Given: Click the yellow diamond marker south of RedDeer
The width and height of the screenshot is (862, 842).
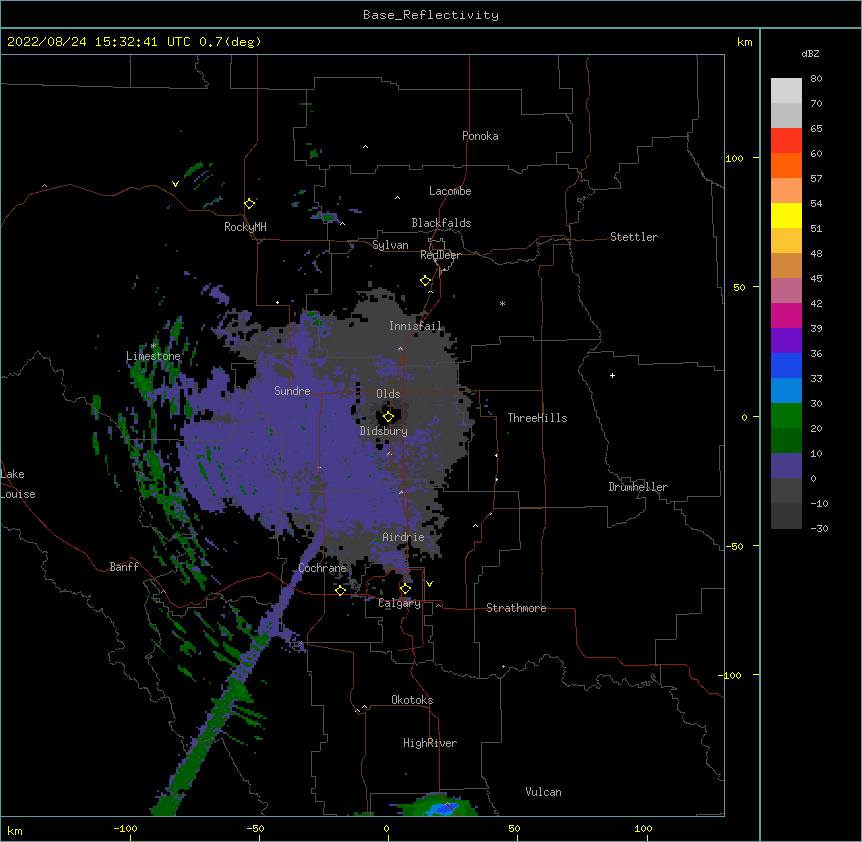Looking at the screenshot, I should (425, 281).
